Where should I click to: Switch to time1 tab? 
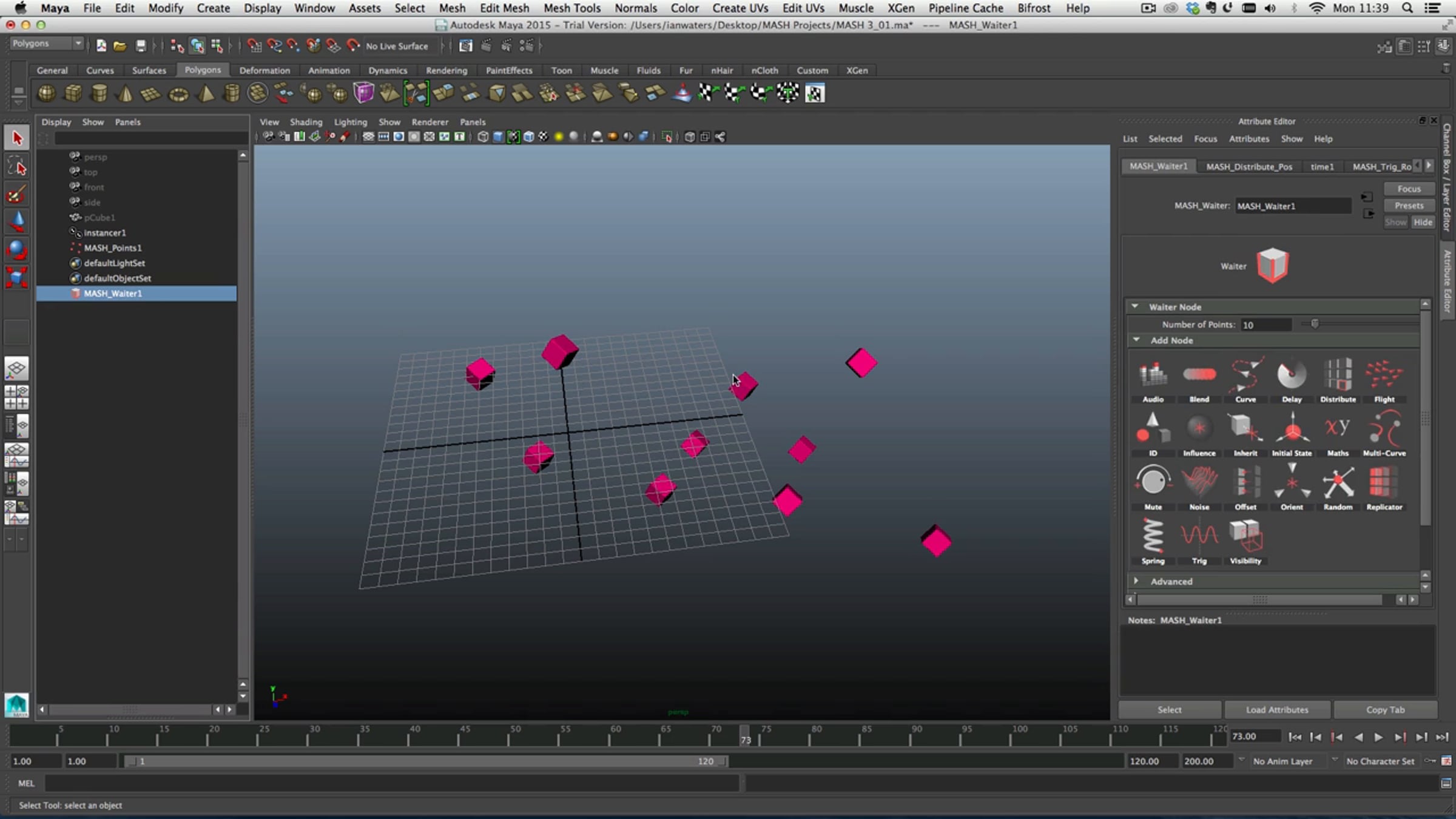tap(1322, 166)
